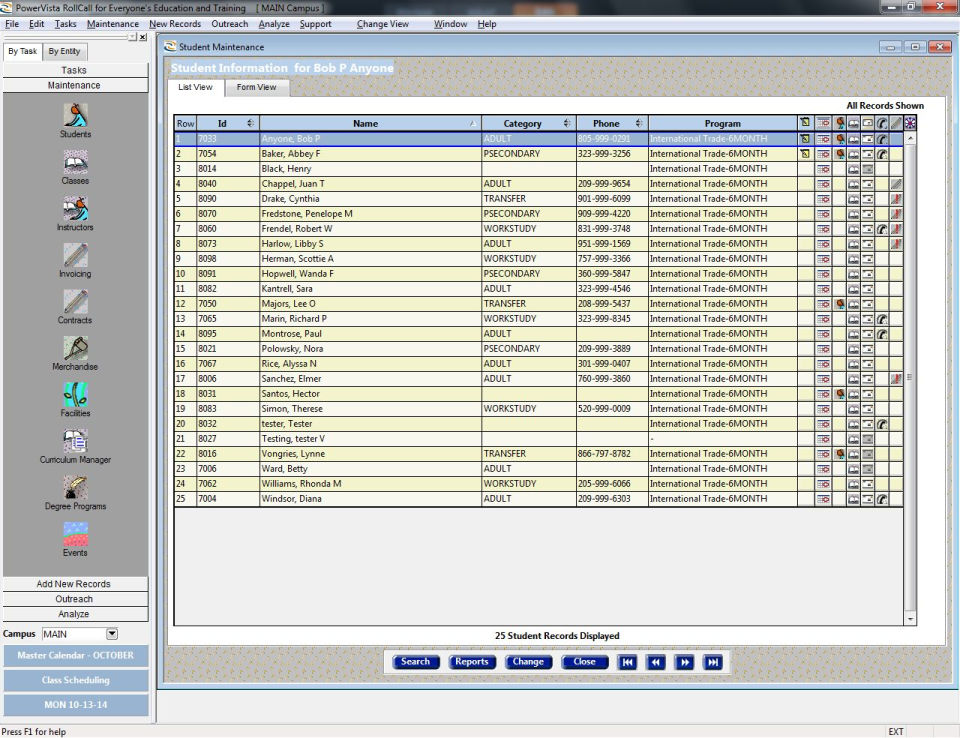960x738 pixels.
Task: Open the Contracts sidebar icon
Action: 75,301
